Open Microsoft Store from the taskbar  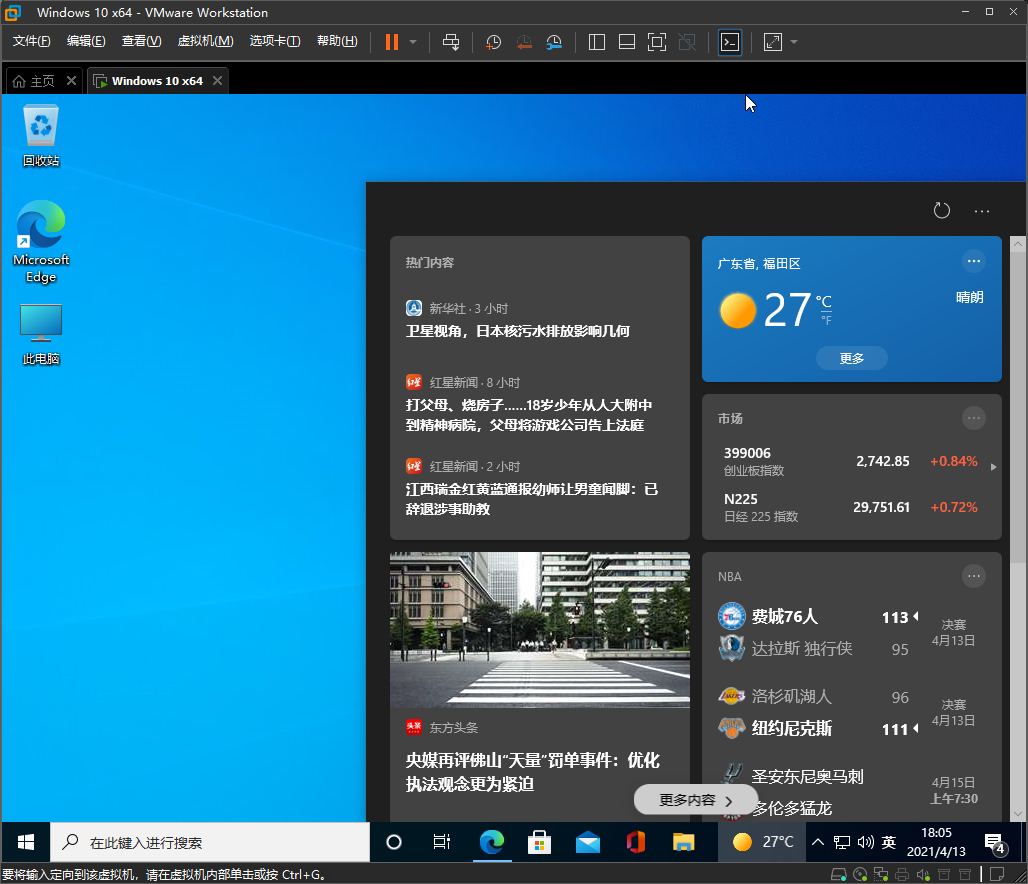coord(540,842)
